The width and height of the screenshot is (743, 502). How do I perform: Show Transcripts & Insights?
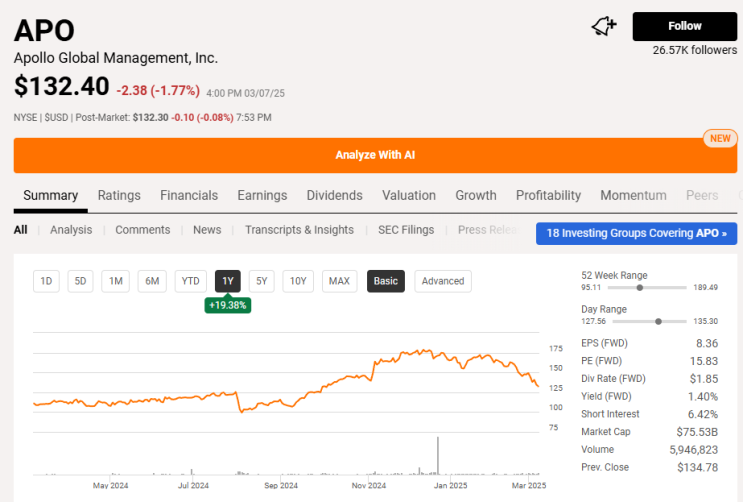(299, 230)
